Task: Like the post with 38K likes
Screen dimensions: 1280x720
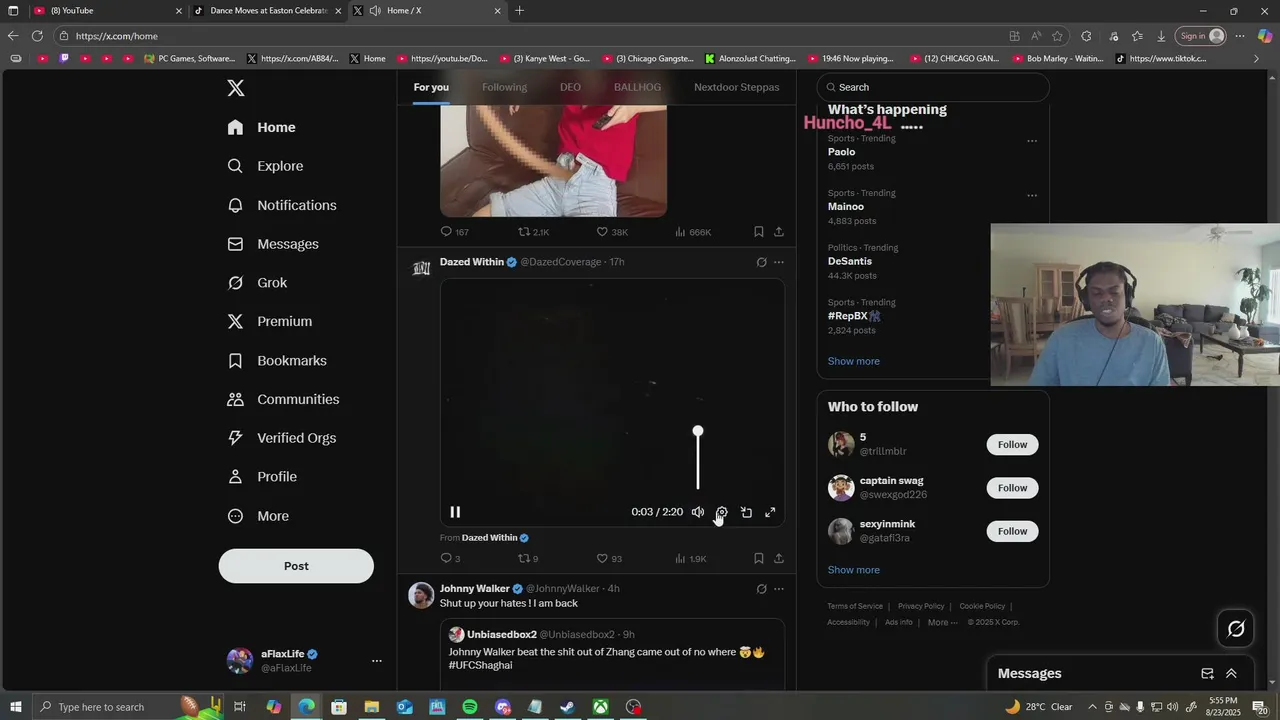Action: click(612, 232)
